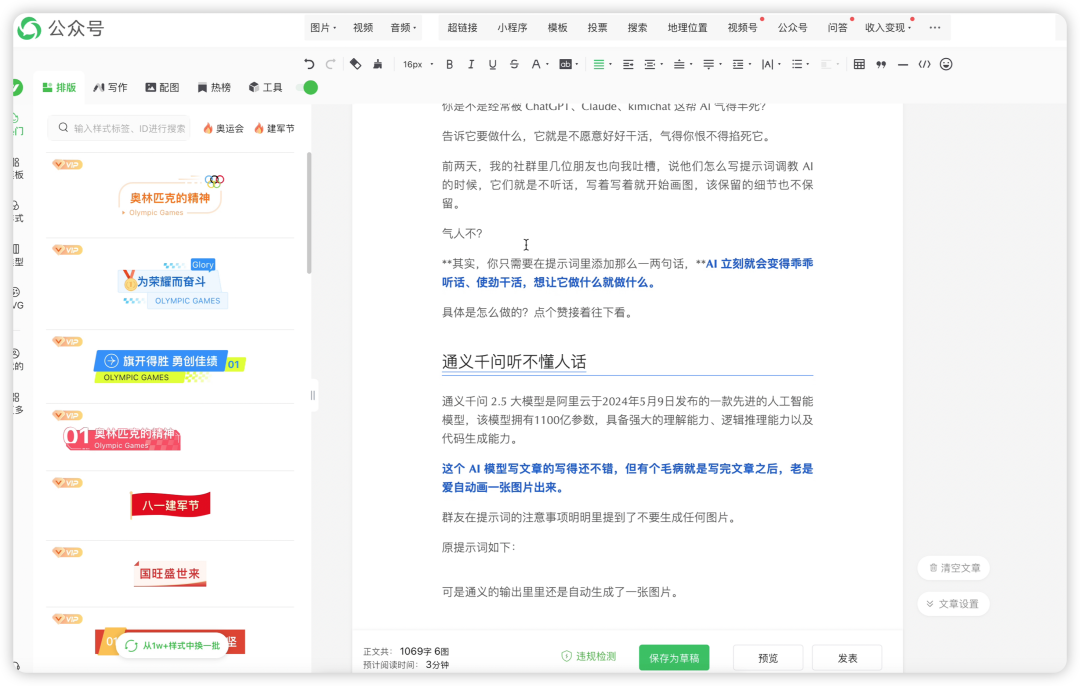
Task: Click the 视频 menu item
Action: pos(363,28)
